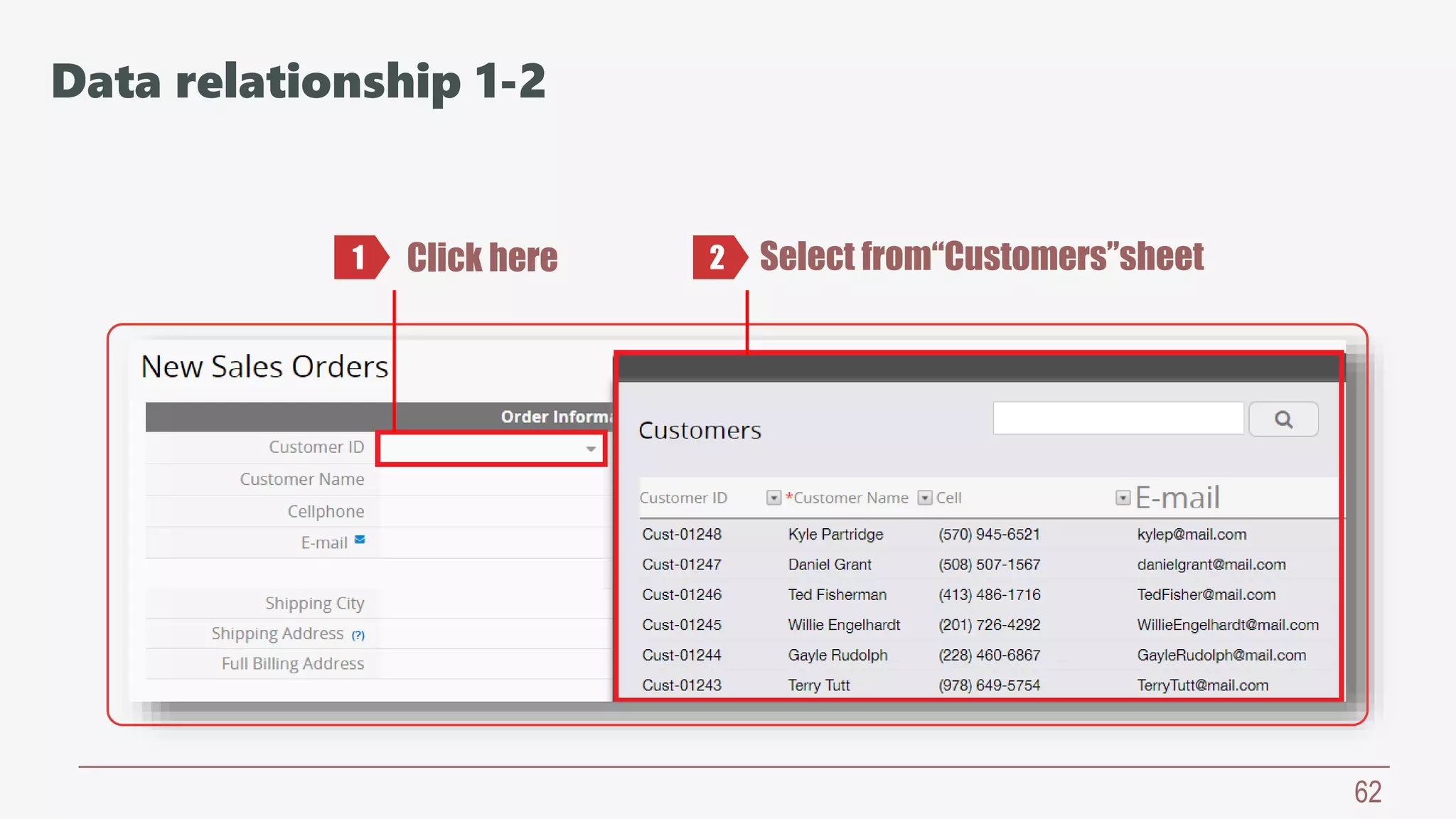Click the name Gayle Rudolph
Viewport: 1456px width, 819px height.
tap(837, 655)
